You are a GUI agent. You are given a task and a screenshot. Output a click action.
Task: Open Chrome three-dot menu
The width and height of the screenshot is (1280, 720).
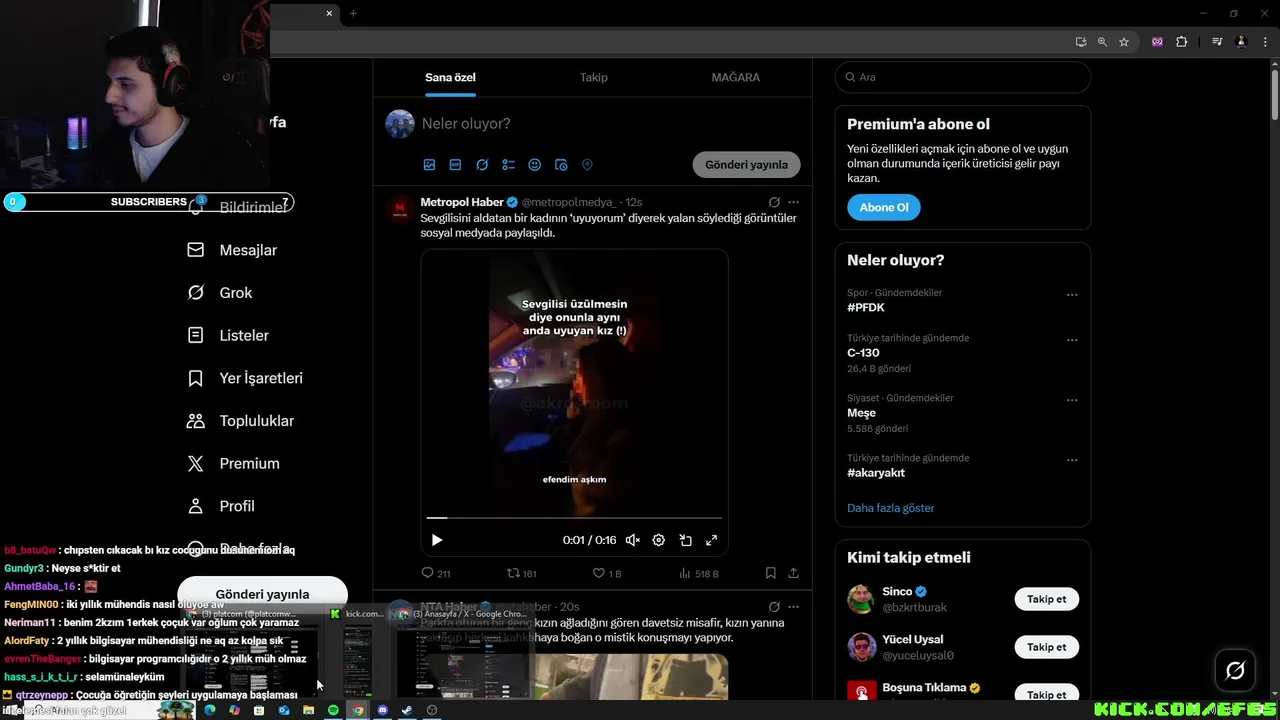(x=1265, y=42)
